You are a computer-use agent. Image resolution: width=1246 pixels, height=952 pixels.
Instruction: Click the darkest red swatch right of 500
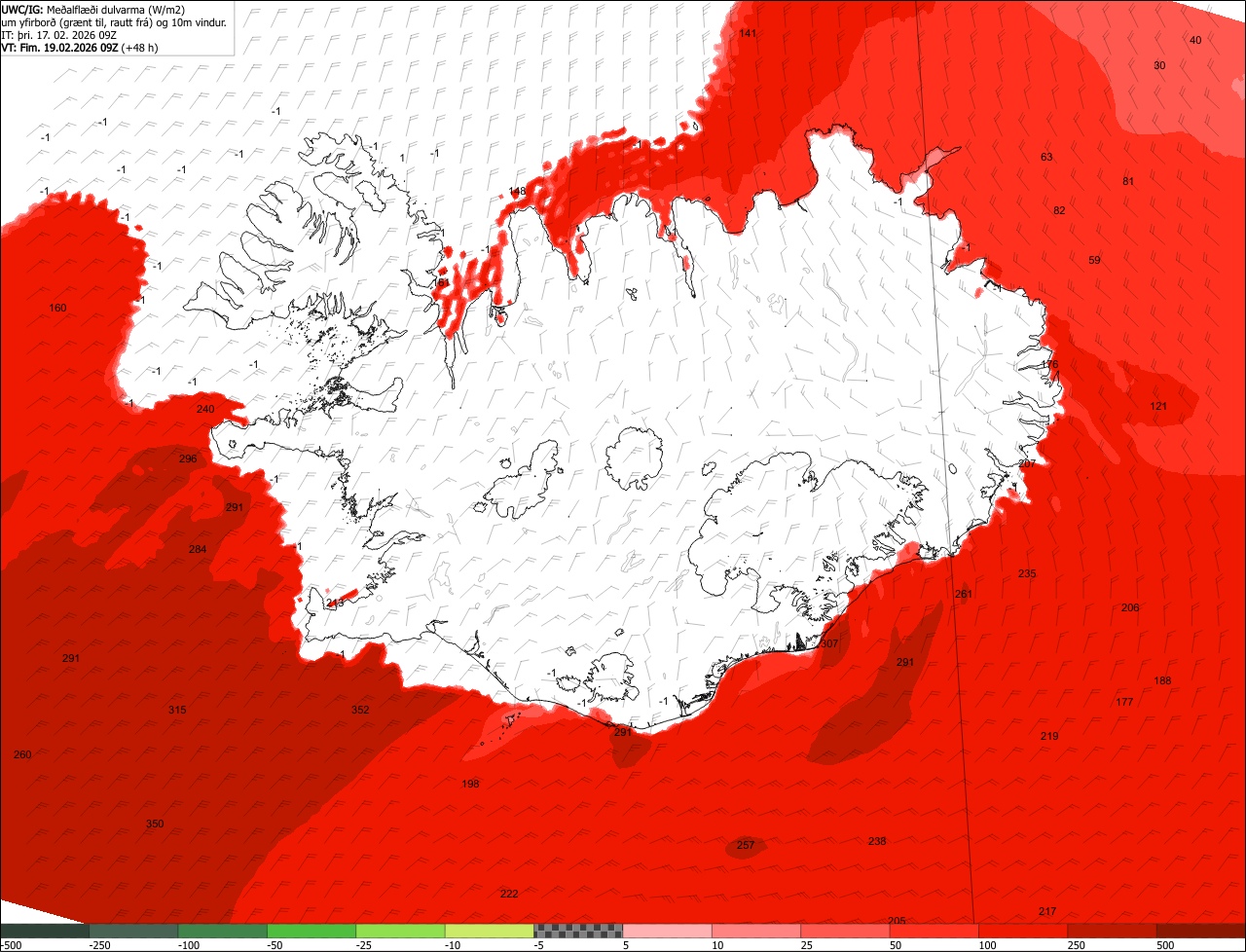(1202, 932)
